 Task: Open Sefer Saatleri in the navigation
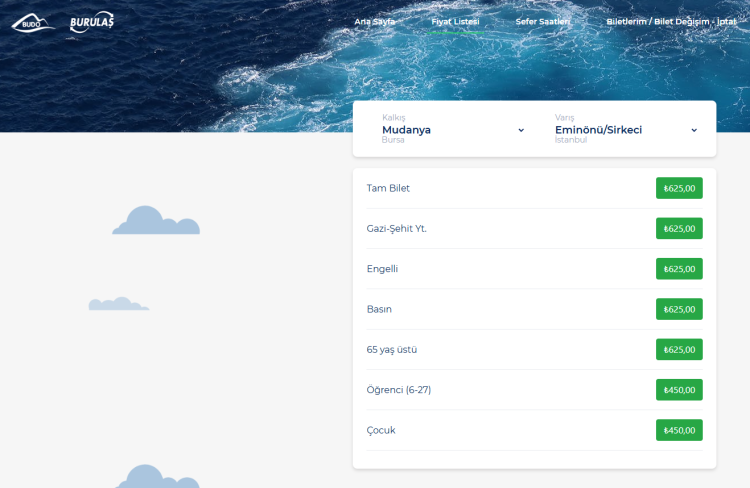coord(543,21)
